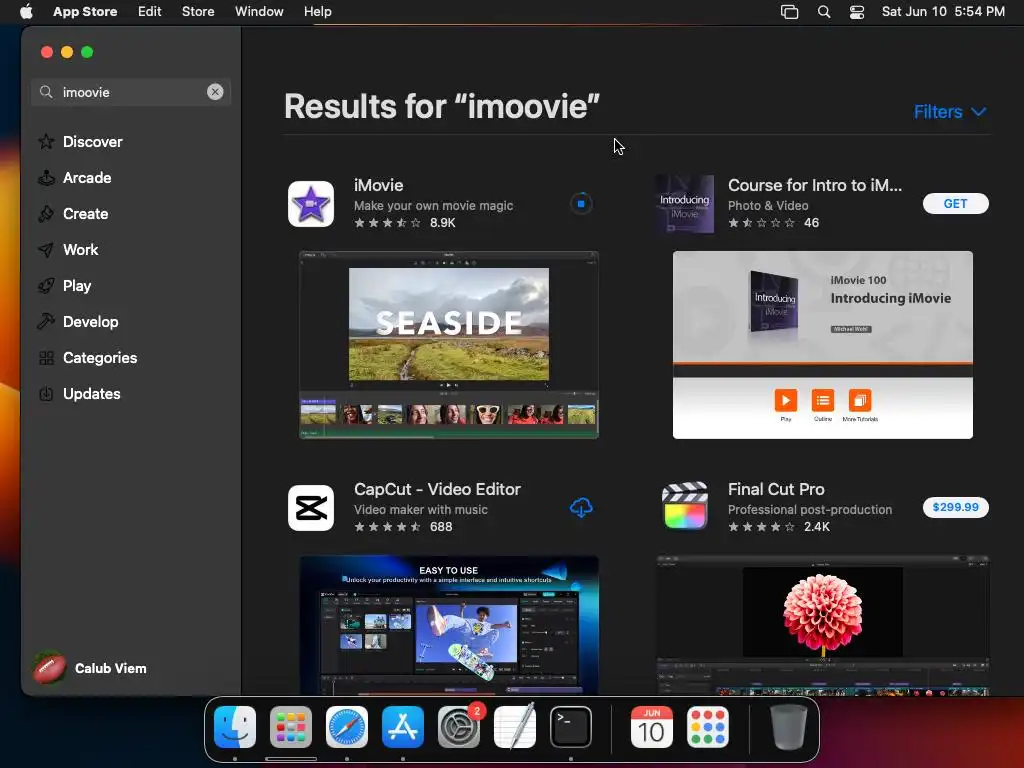Open Trash from the Dock
This screenshot has width=1024, height=768.
pyautogui.click(x=788, y=727)
